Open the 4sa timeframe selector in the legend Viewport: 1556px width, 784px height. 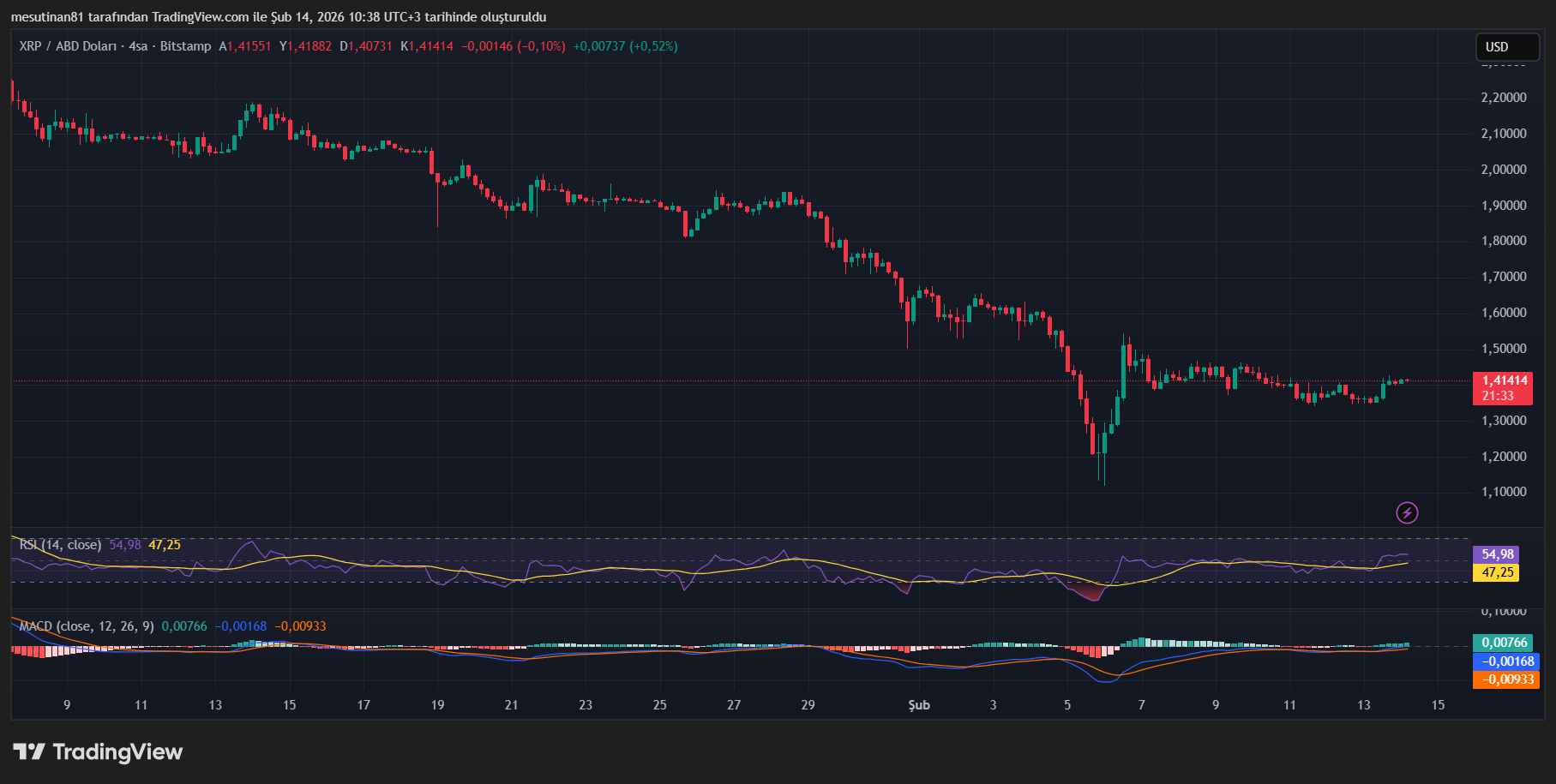point(136,47)
